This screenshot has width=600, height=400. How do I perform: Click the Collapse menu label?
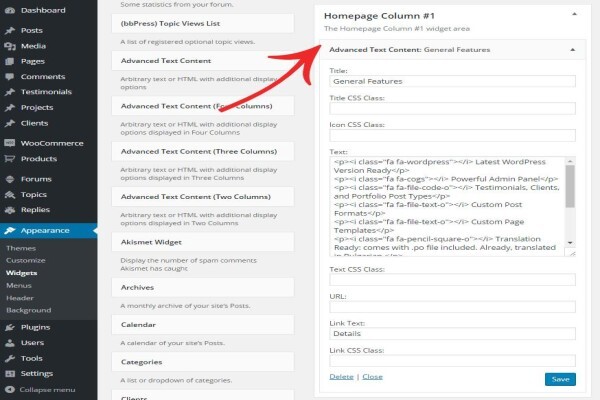[47, 390]
